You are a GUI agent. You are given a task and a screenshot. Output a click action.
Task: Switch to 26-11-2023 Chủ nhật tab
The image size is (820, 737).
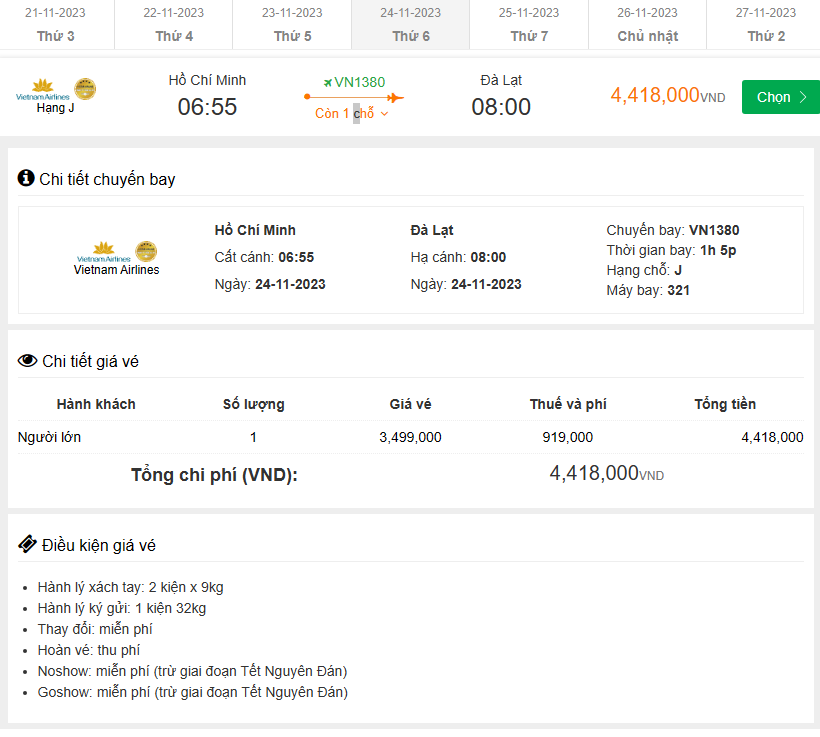point(647,25)
